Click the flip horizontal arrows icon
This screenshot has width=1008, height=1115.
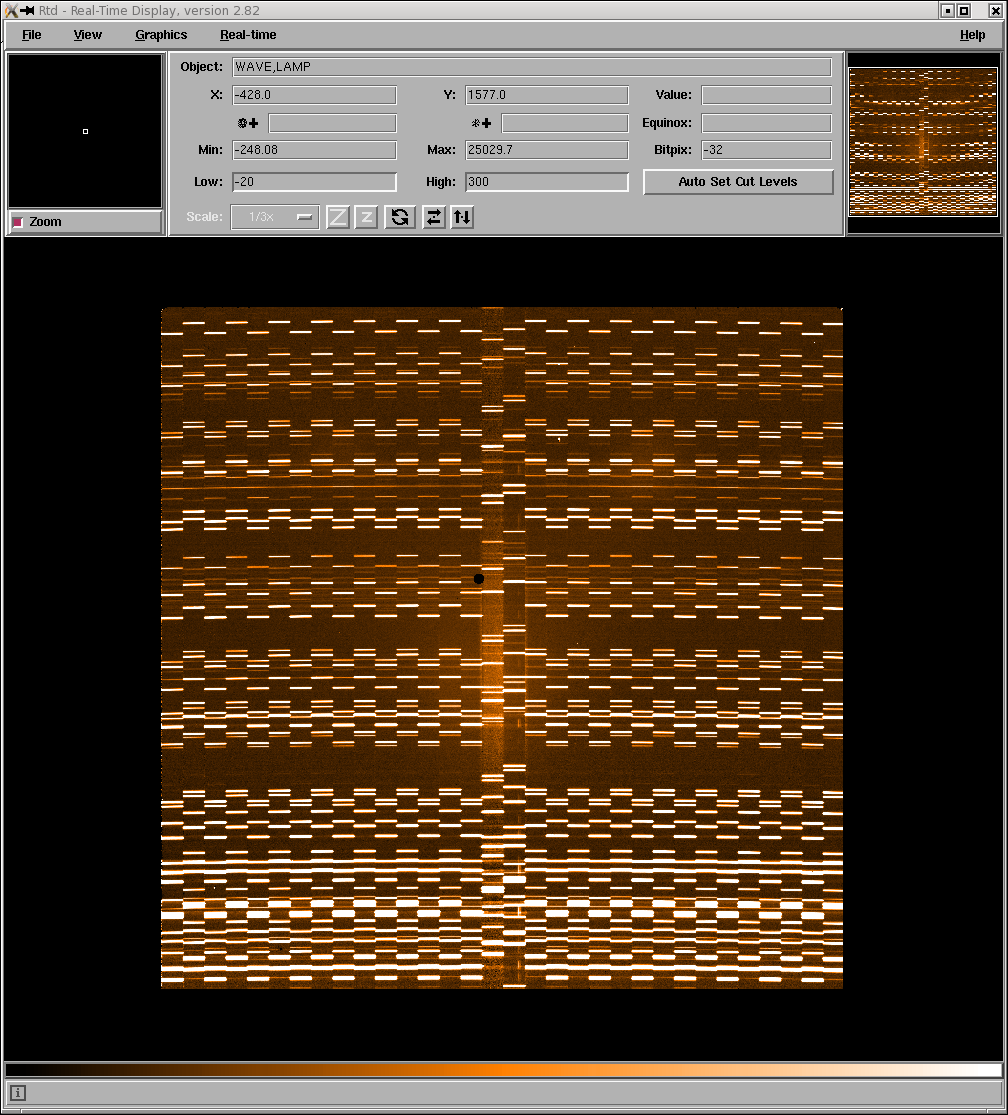(433, 217)
